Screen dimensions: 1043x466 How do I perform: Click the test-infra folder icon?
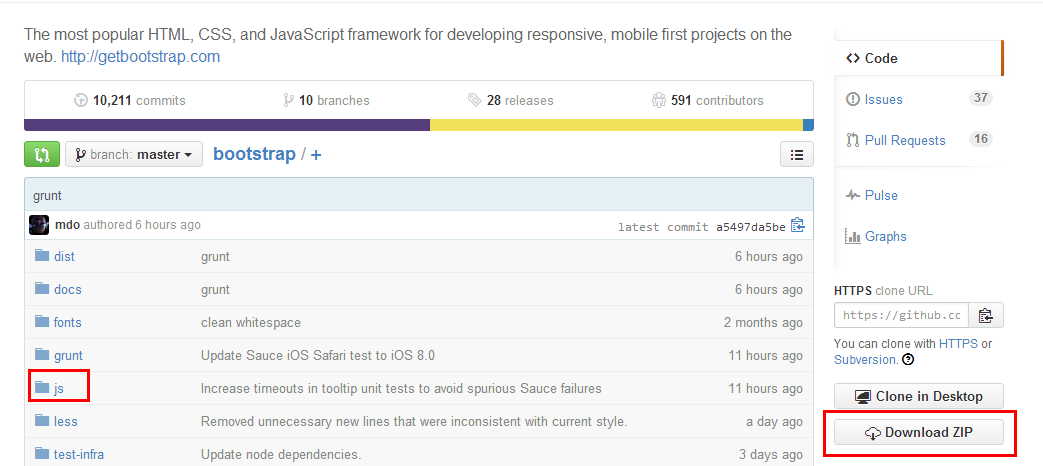pyautogui.click(x=43, y=453)
